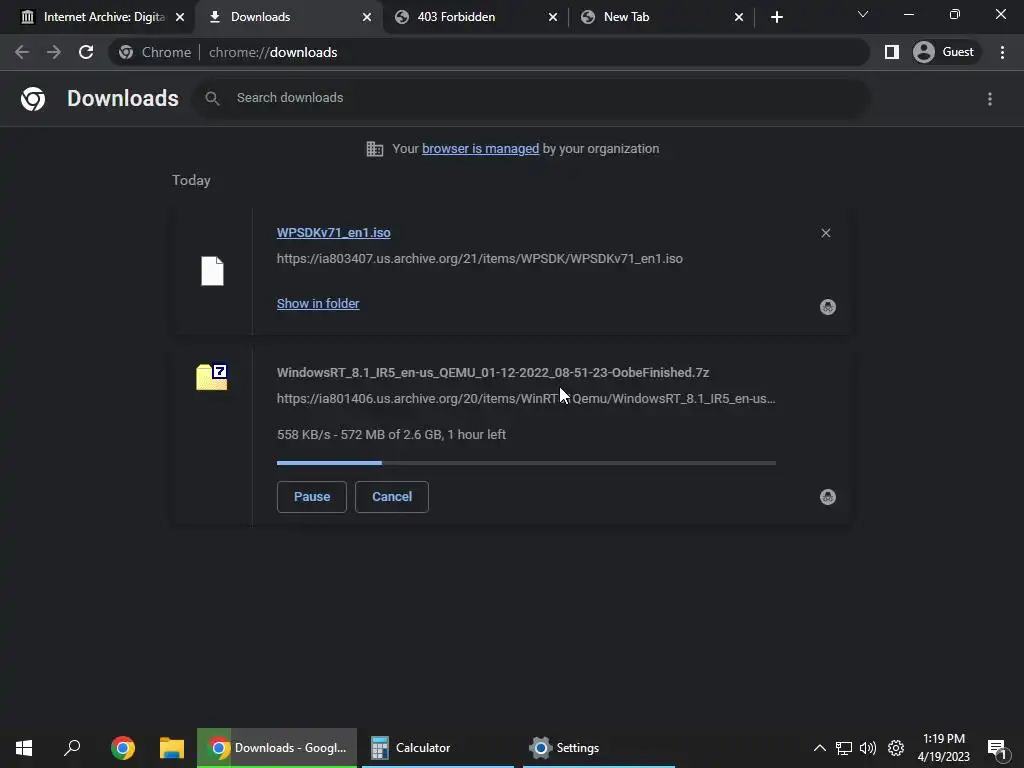Switch to Calculator in taskbar
Screen dimensions: 1024x768
click(x=438, y=748)
